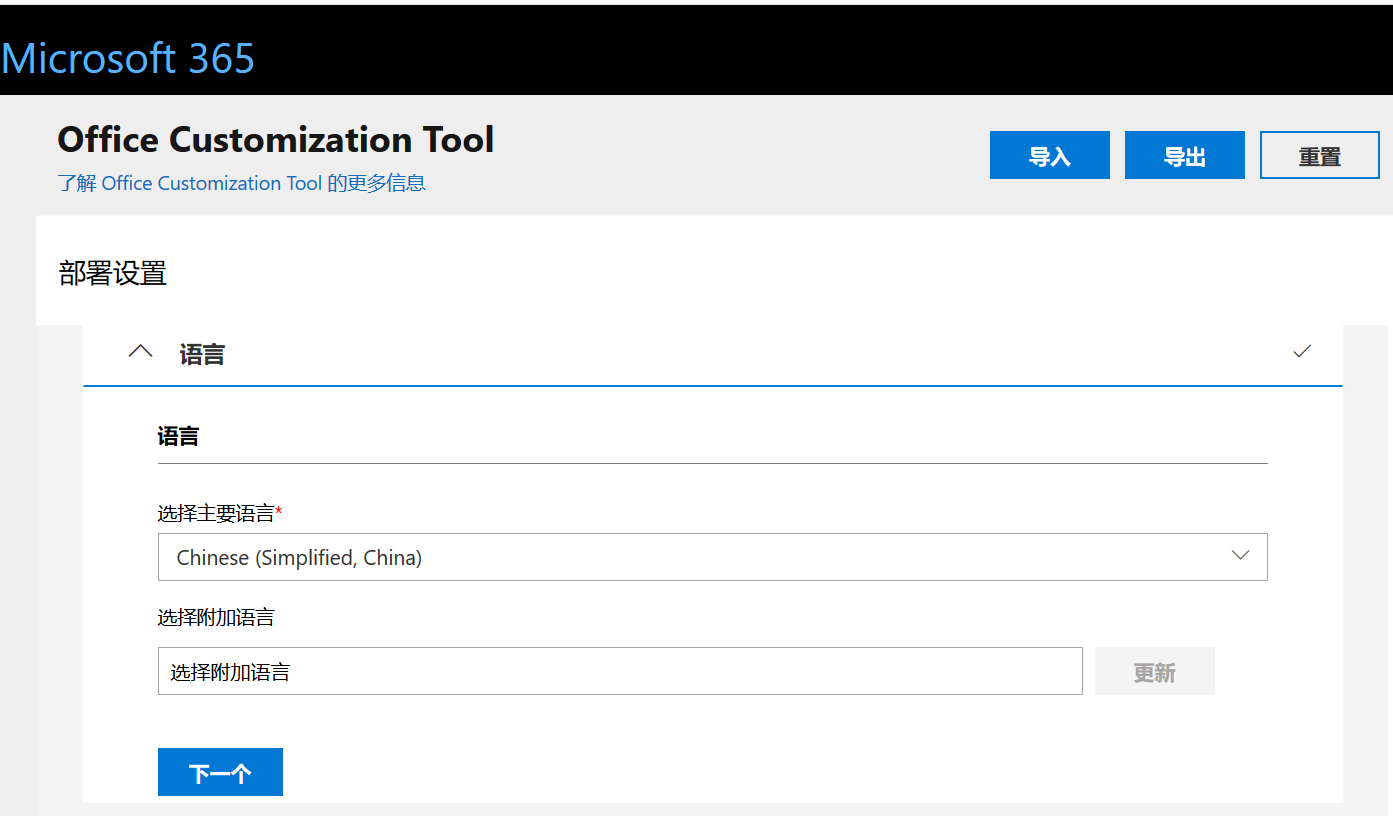
Task: Click the 语言 section header title
Action: (202, 354)
